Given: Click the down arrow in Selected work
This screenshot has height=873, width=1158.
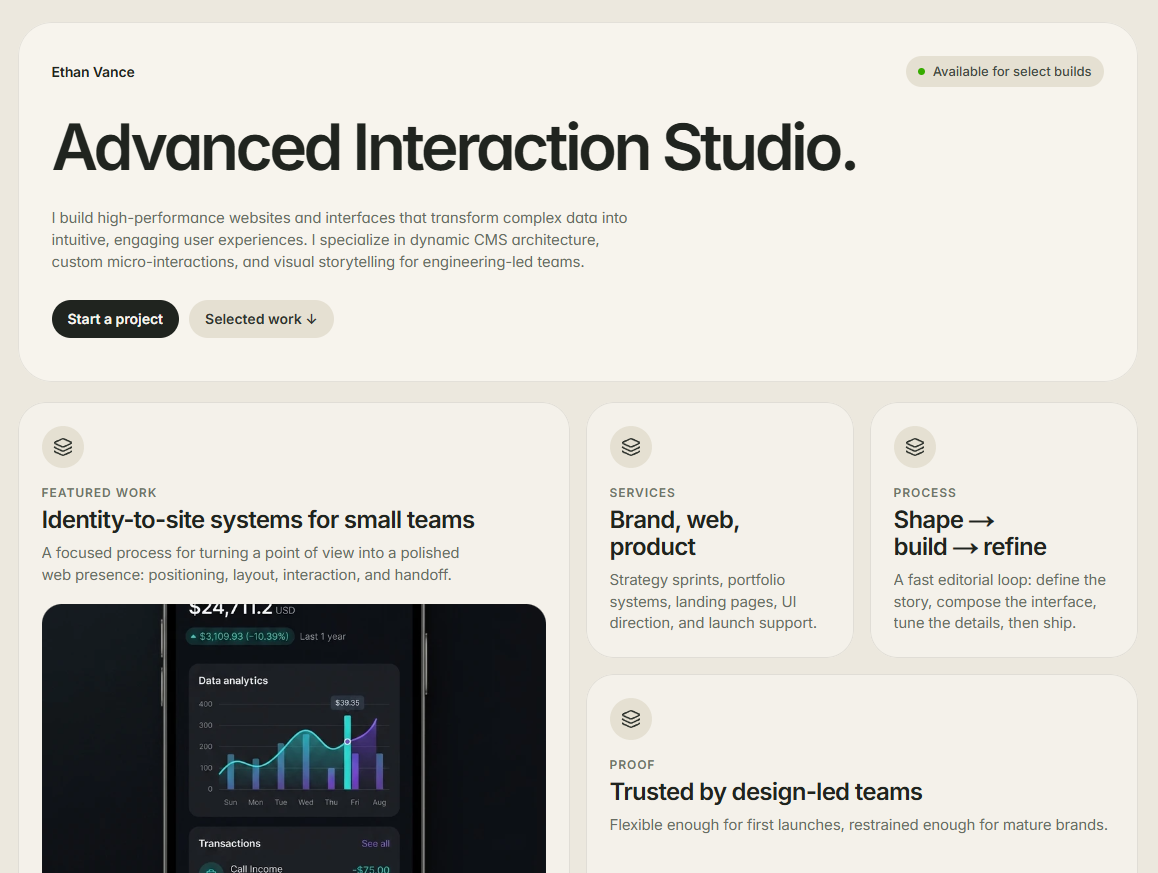Looking at the screenshot, I should point(312,319).
